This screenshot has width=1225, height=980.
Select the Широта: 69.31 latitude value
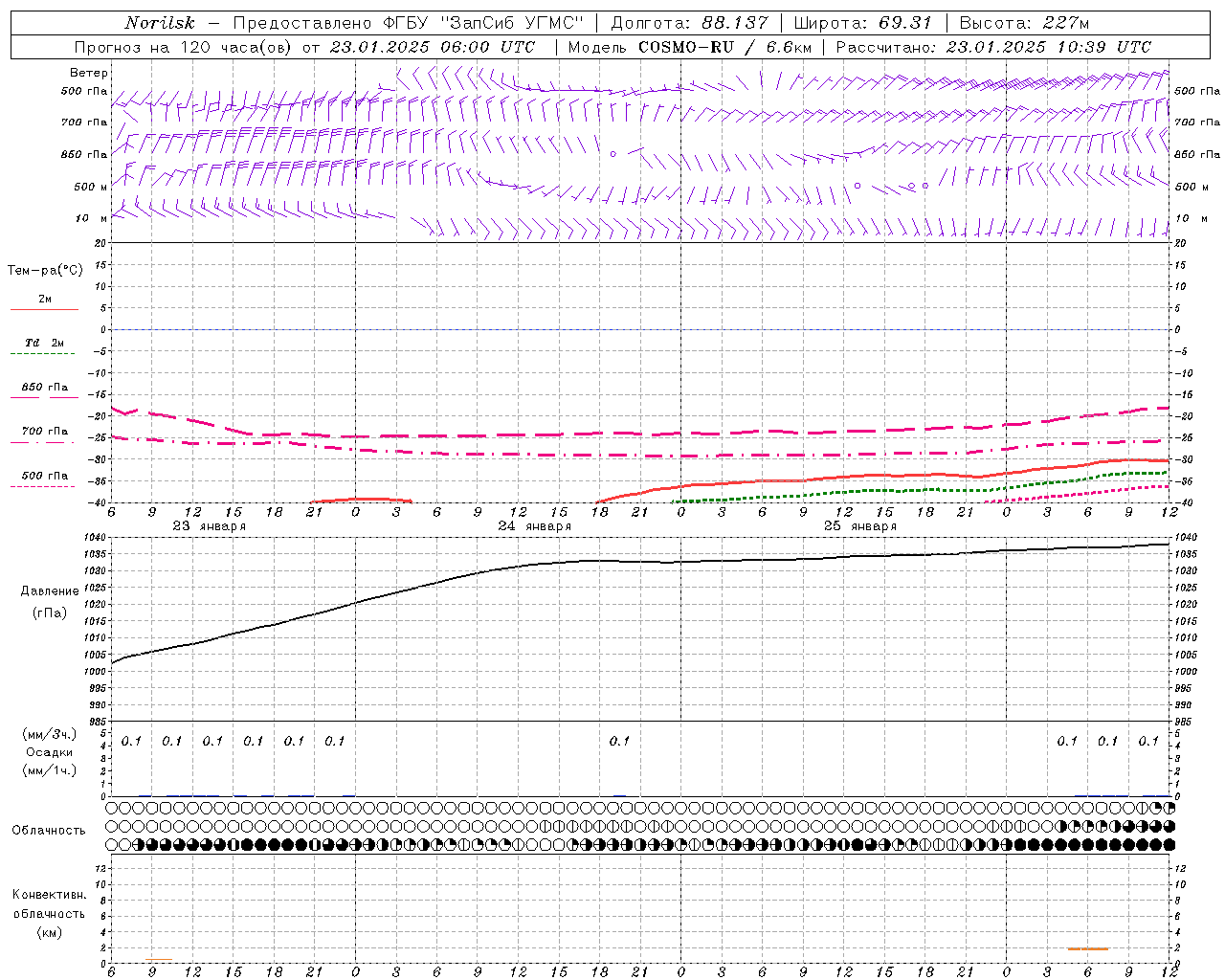(x=862, y=23)
